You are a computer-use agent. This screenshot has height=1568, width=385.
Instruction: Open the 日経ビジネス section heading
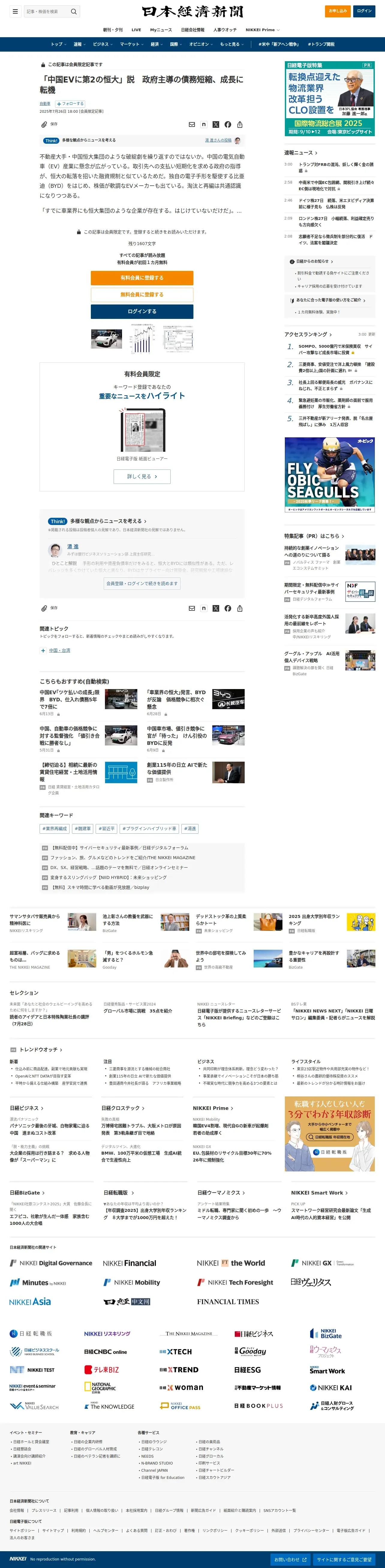(x=26, y=1108)
